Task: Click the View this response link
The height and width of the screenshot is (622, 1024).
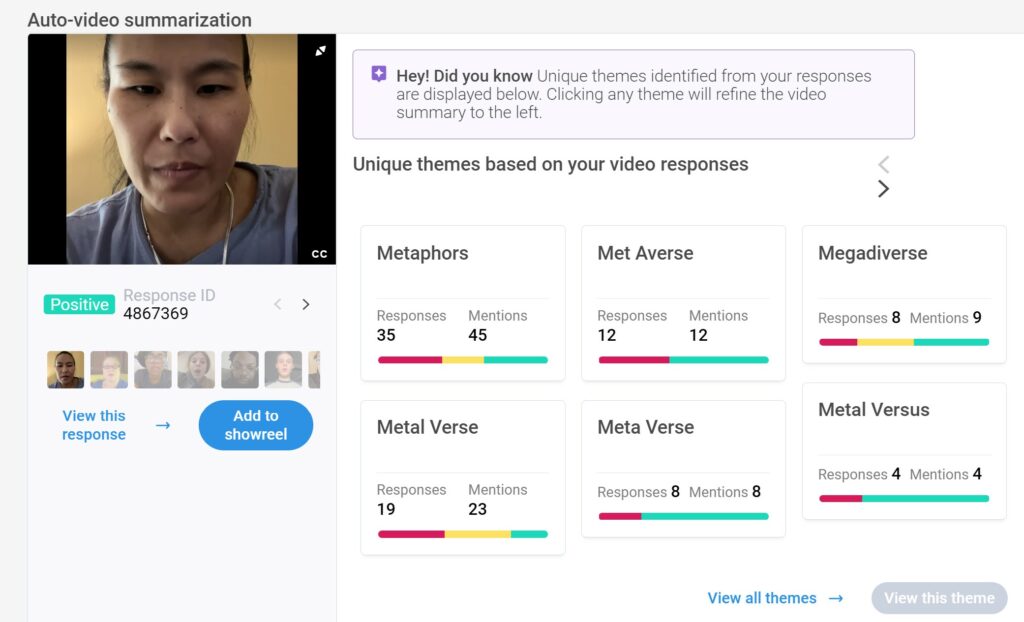Action: coord(94,425)
